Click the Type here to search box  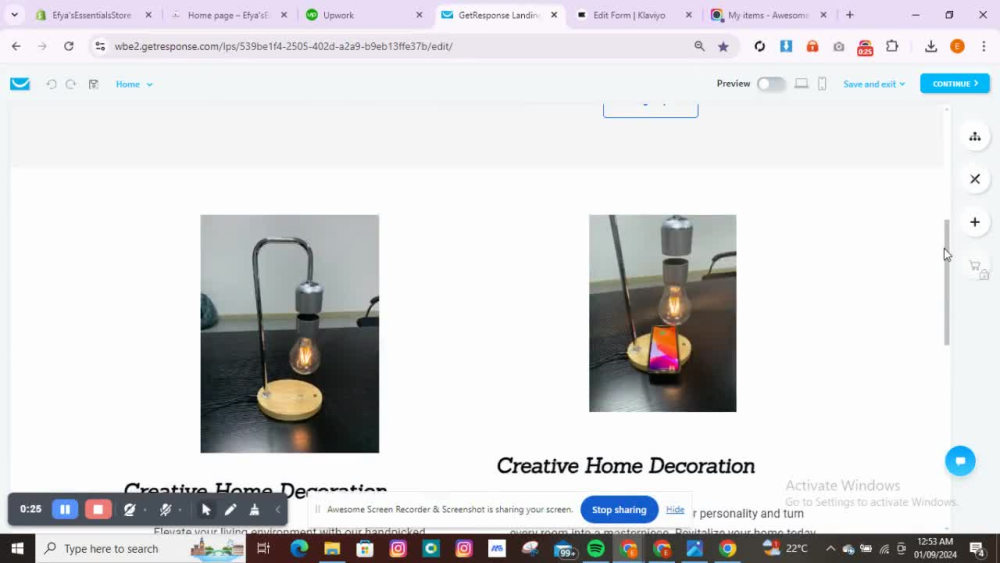coord(140,548)
